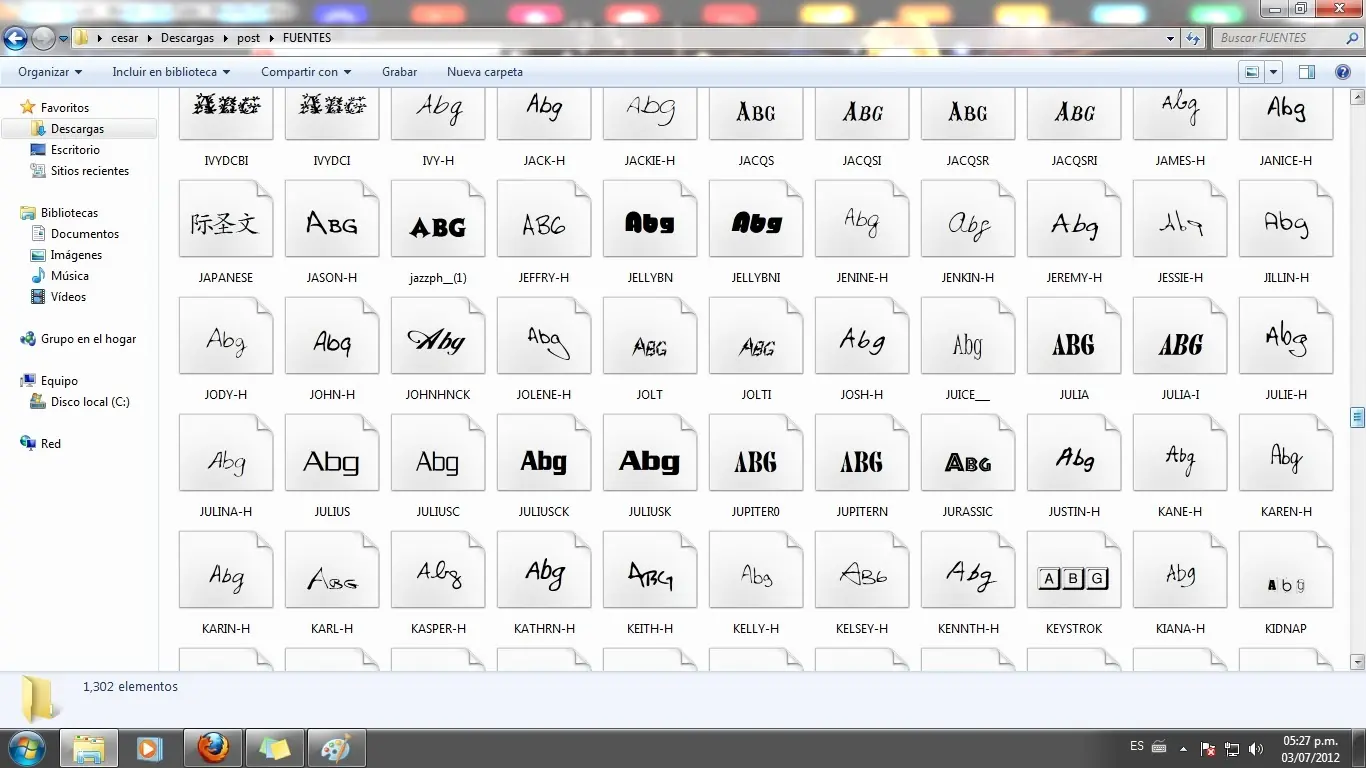Viewport: 1366px width, 768px height.
Task: Show the recent pages dropdown arrow
Action: [x=64, y=39]
